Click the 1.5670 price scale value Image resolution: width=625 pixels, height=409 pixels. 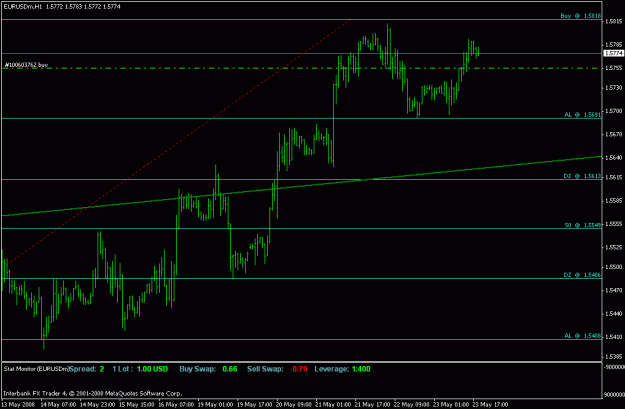614,134
